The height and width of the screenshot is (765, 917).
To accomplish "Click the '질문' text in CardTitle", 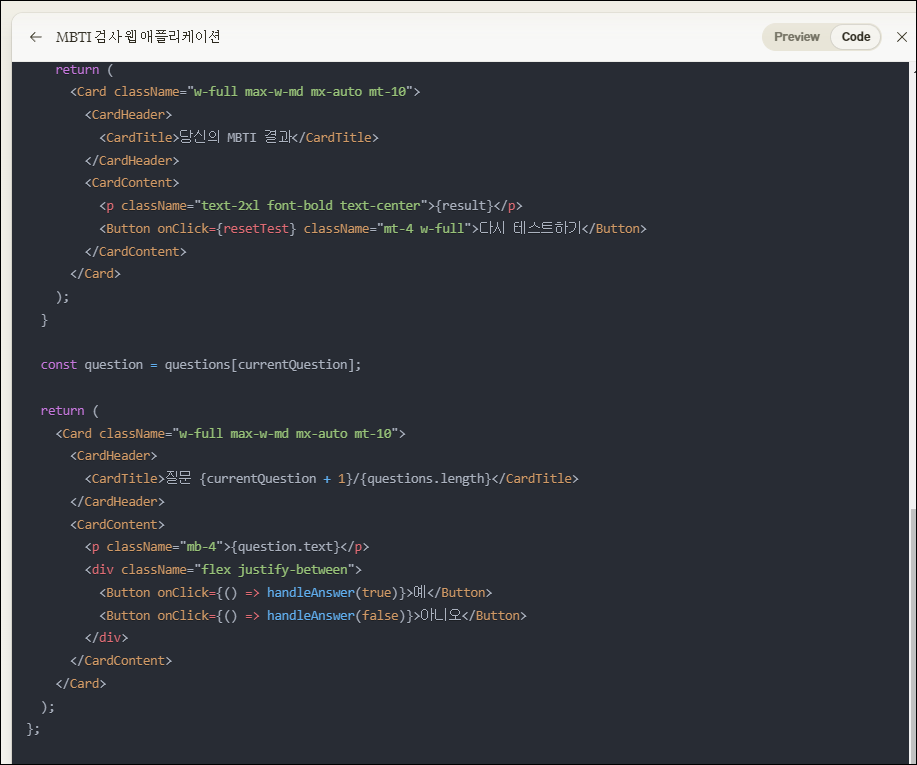I will 178,478.
